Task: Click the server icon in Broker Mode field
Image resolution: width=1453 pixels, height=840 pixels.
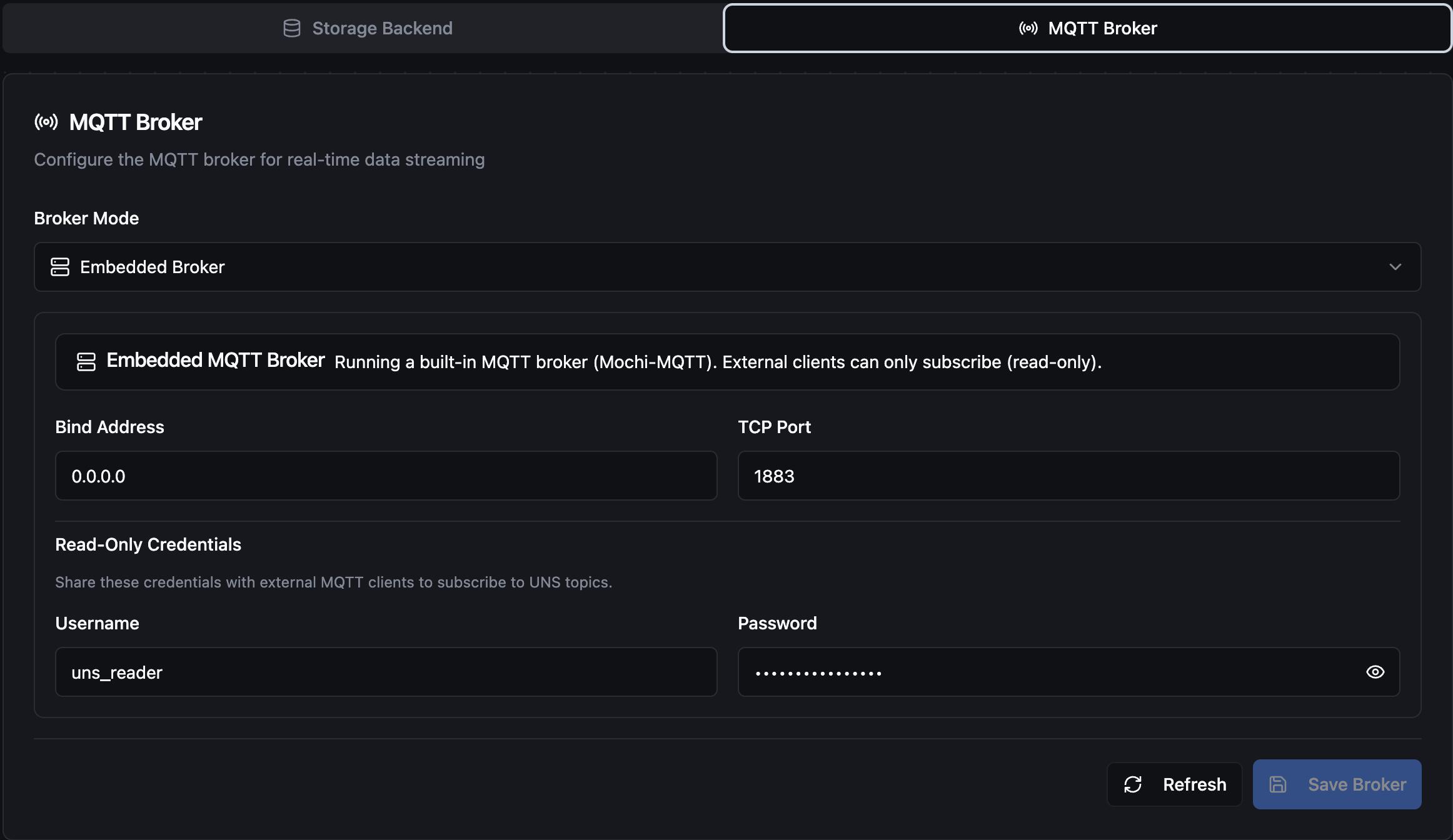Action: tap(60, 267)
